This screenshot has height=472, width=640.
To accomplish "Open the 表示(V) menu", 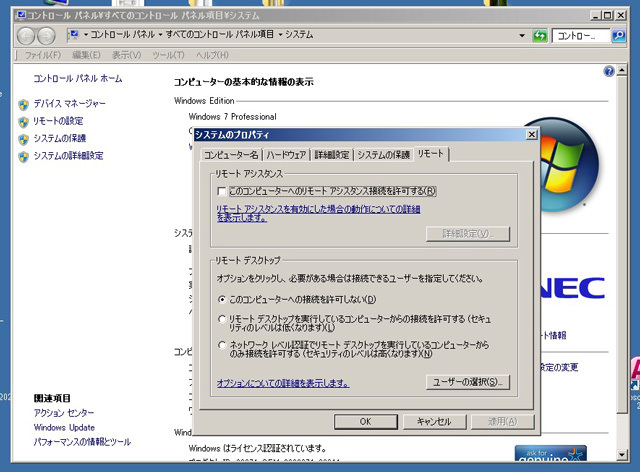I will click(127, 55).
